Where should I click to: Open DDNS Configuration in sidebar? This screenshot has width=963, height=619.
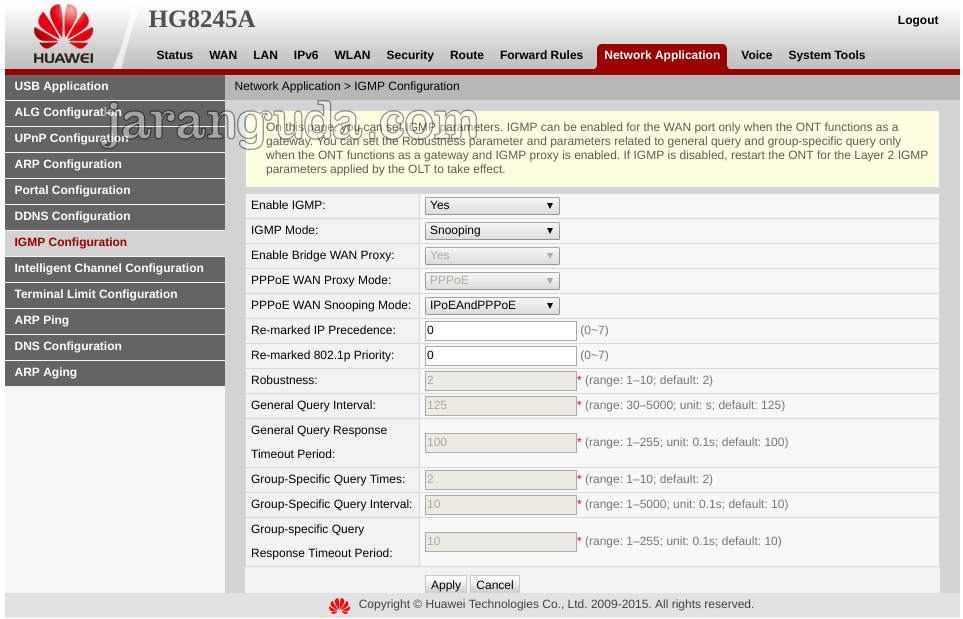[115, 217]
